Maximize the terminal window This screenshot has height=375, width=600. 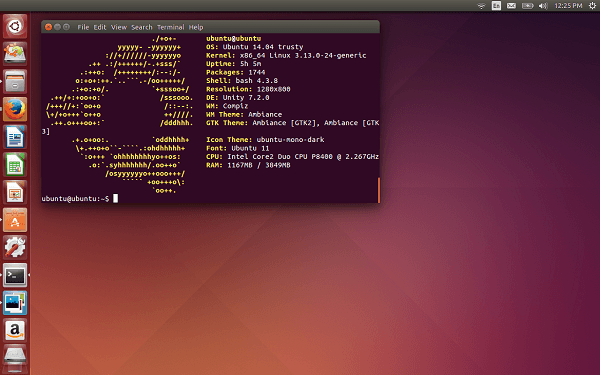pos(66,27)
